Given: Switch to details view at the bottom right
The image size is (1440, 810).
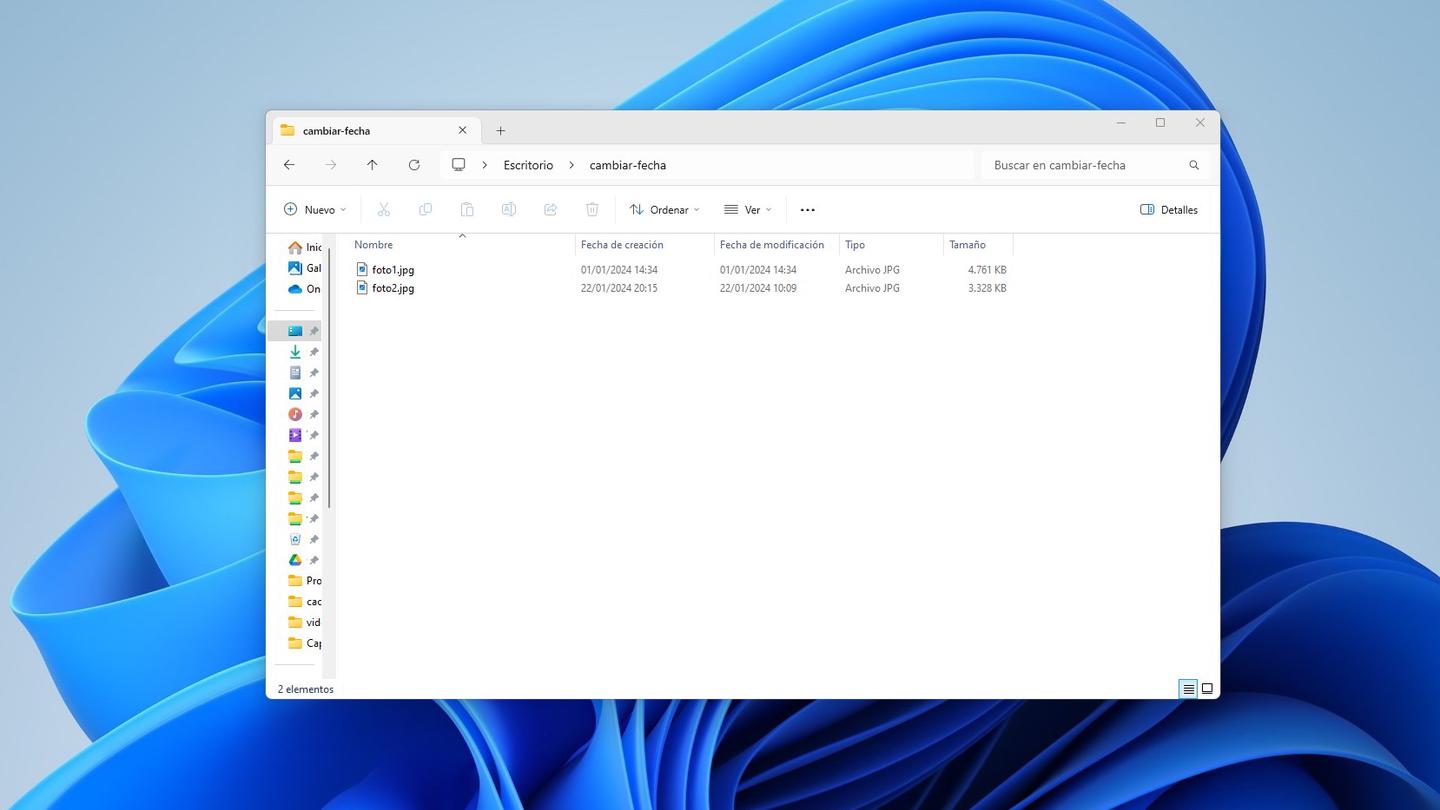Looking at the screenshot, I should [1188, 688].
